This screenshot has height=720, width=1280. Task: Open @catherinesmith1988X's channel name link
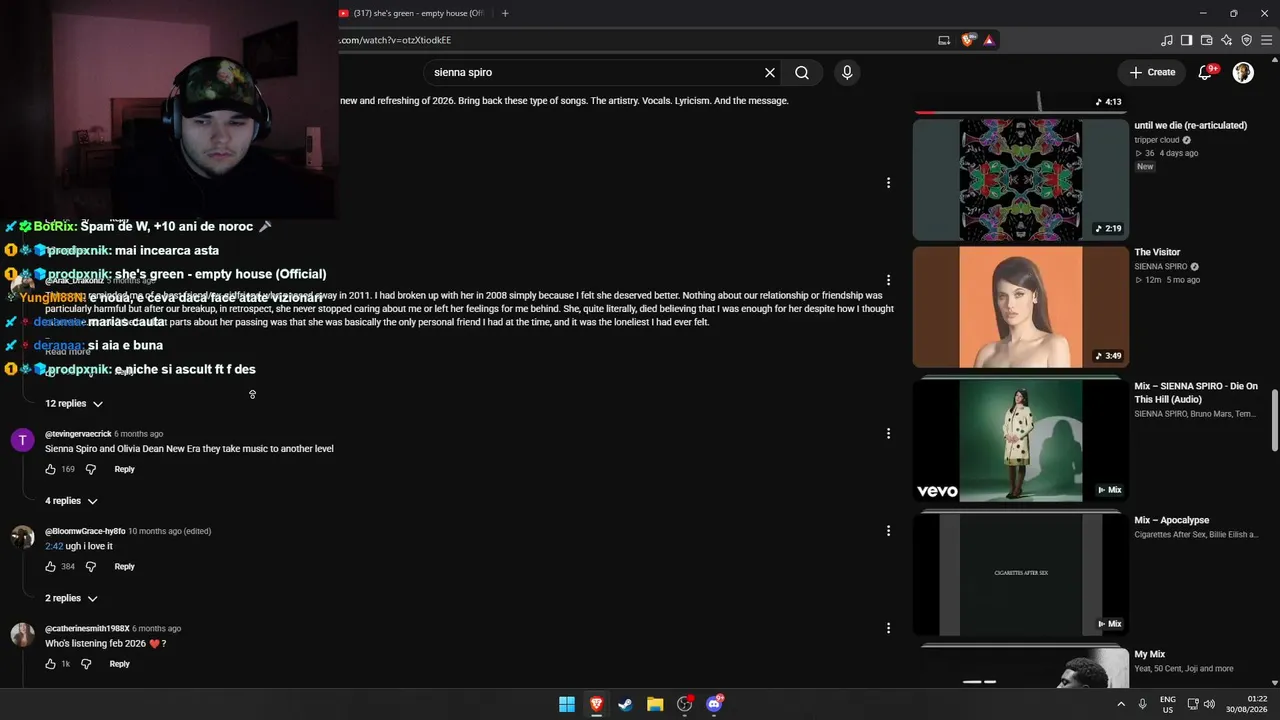point(87,628)
